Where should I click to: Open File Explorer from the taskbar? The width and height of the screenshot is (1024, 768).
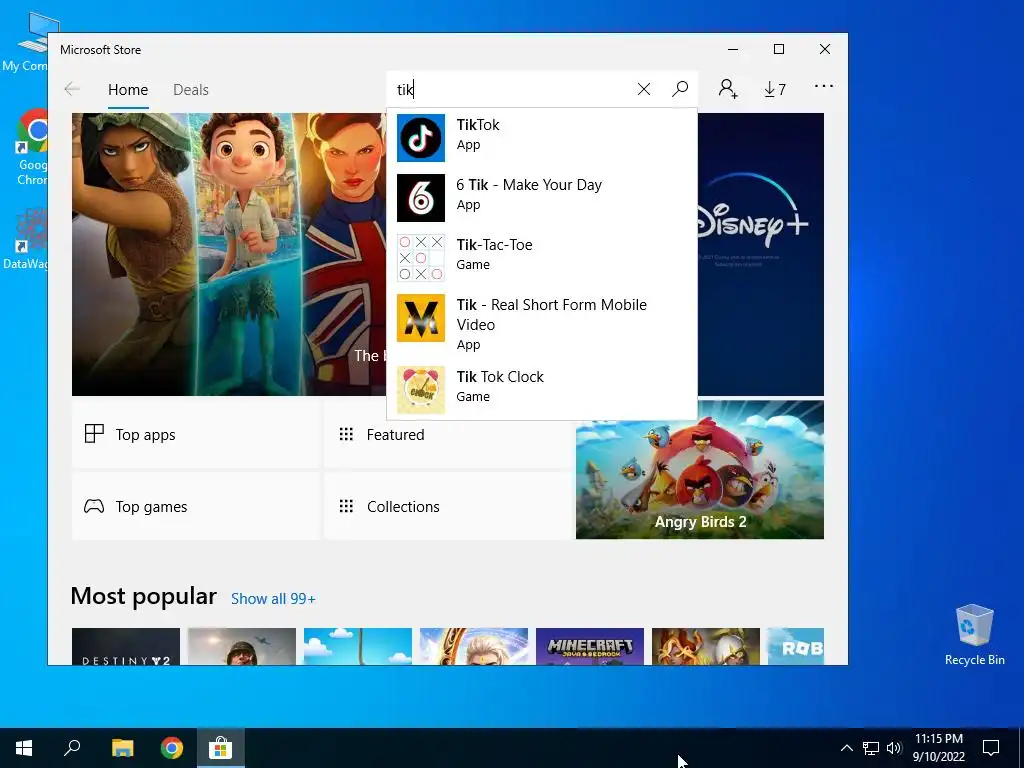click(122, 748)
